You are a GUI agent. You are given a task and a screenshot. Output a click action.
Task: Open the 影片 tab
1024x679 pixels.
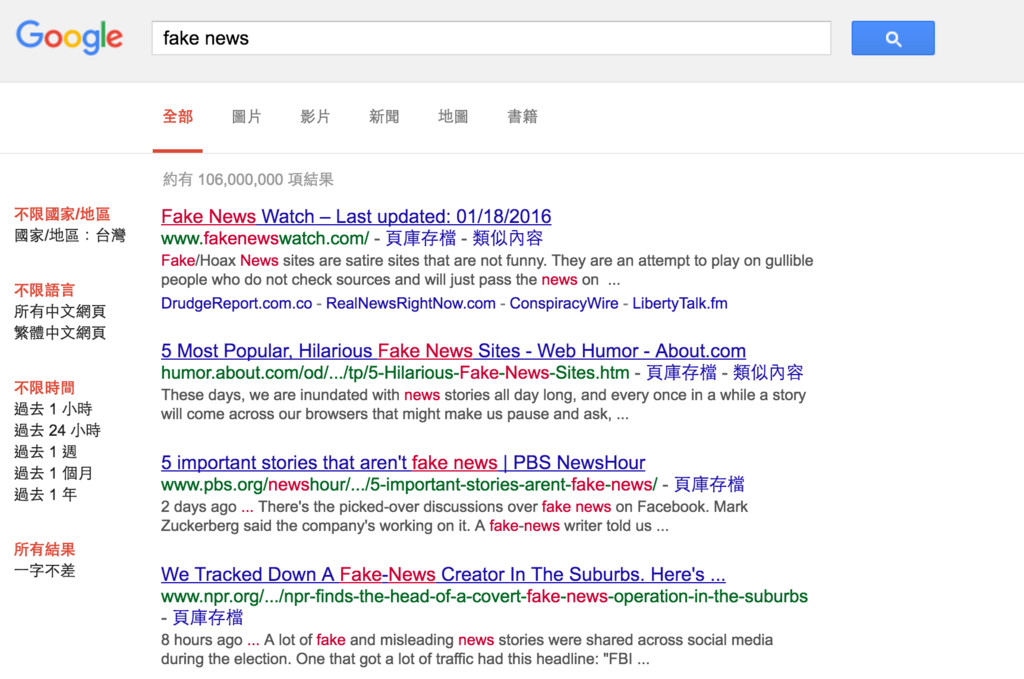pyautogui.click(x=315, y=117)
